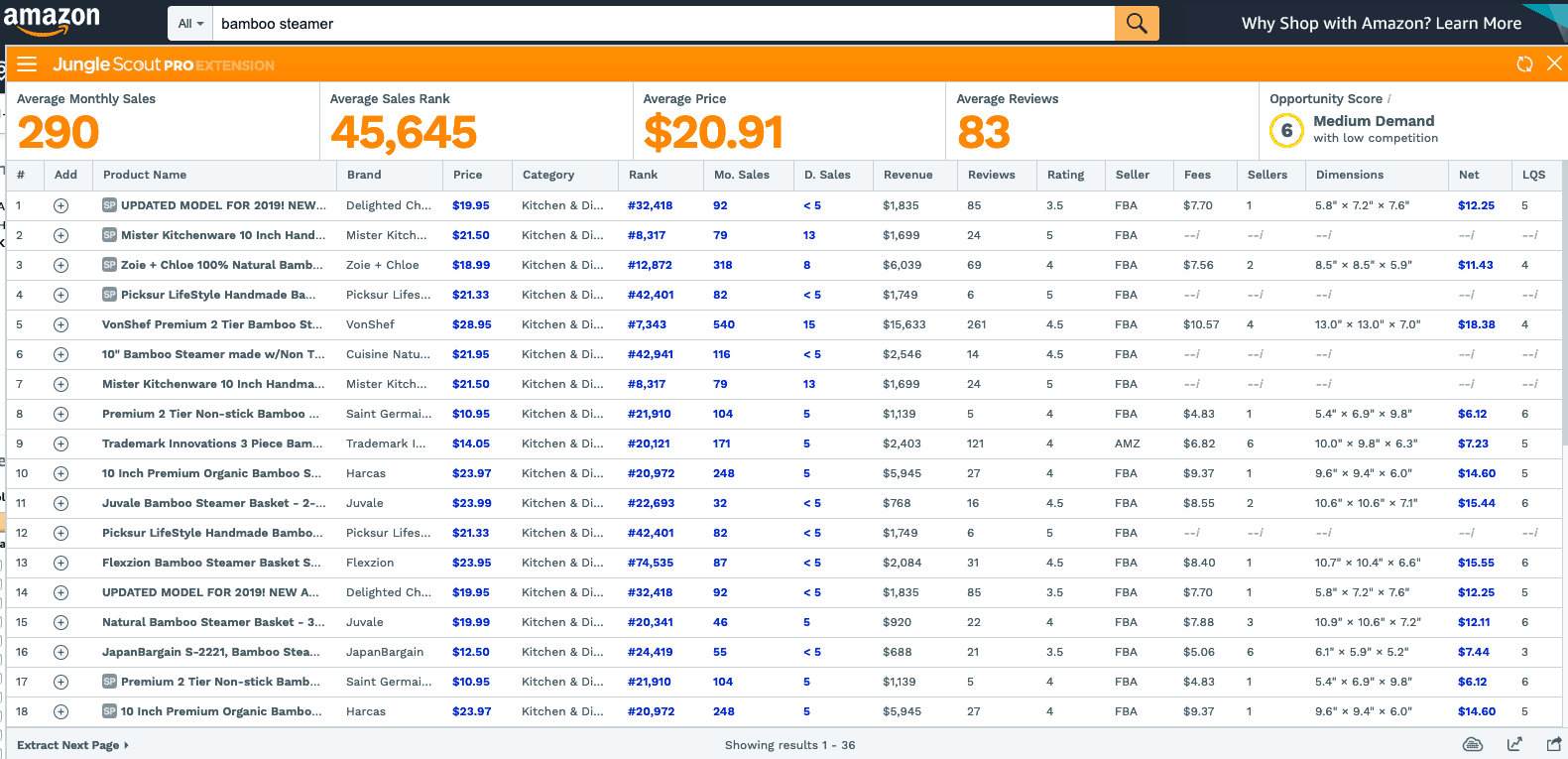Sort table by LQS column header
1568x759 pixels.
(x=1533, y=175)
